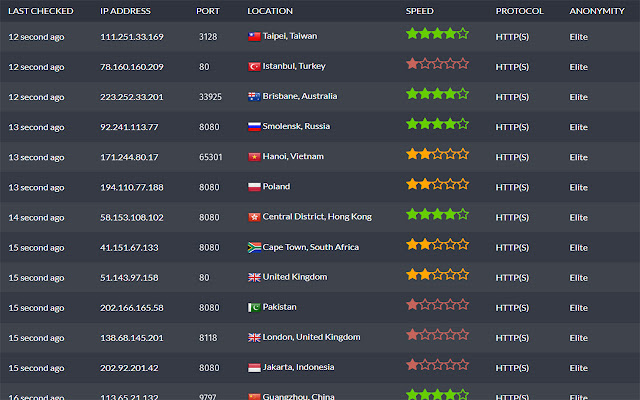The height and width of the screenshot is (400, 640).
Task: Click the Russia flag icon
Action: click(254, 127)
